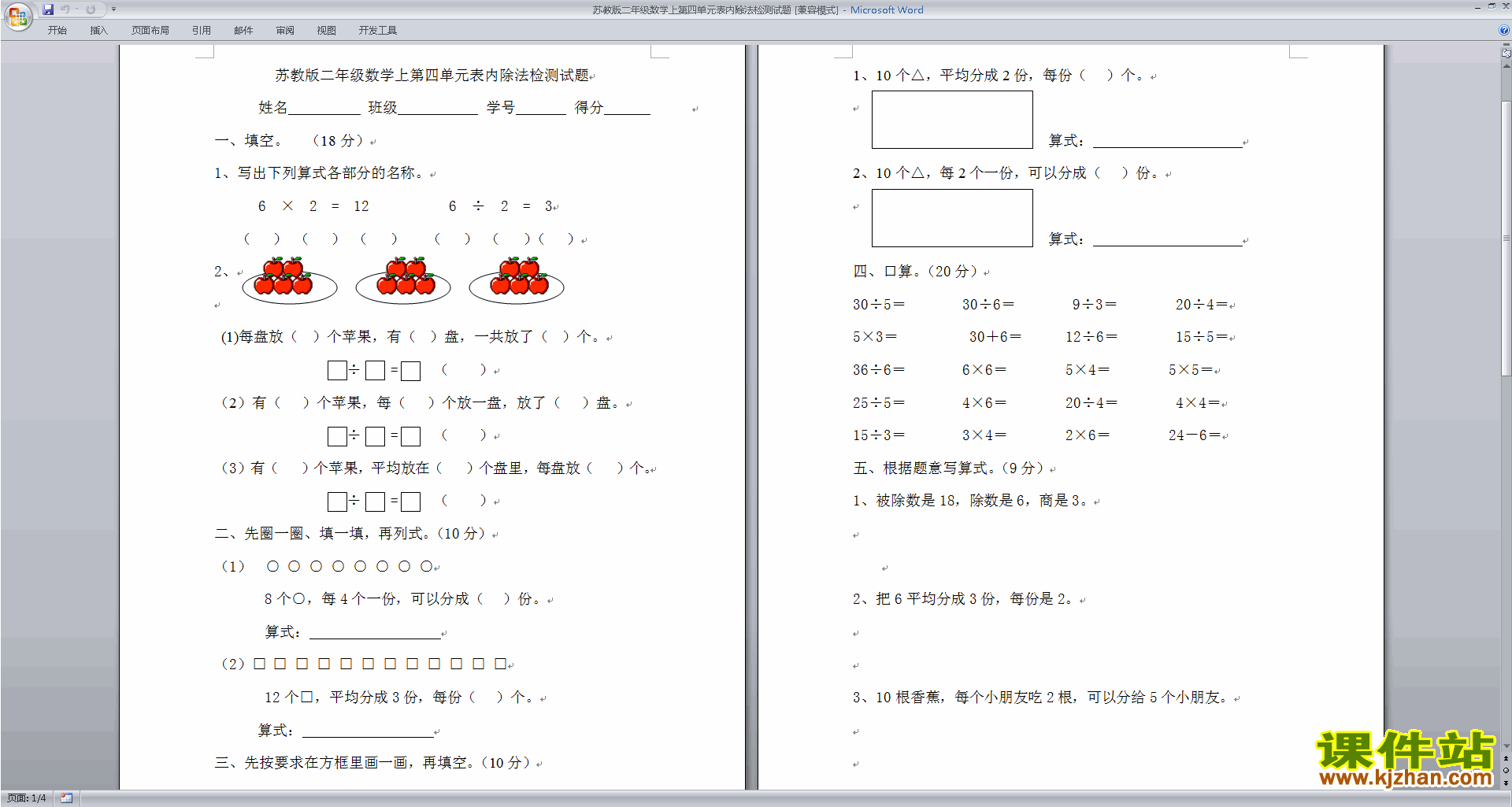Click the empty drawing box under question 1、10 个△

click(952, 120)
